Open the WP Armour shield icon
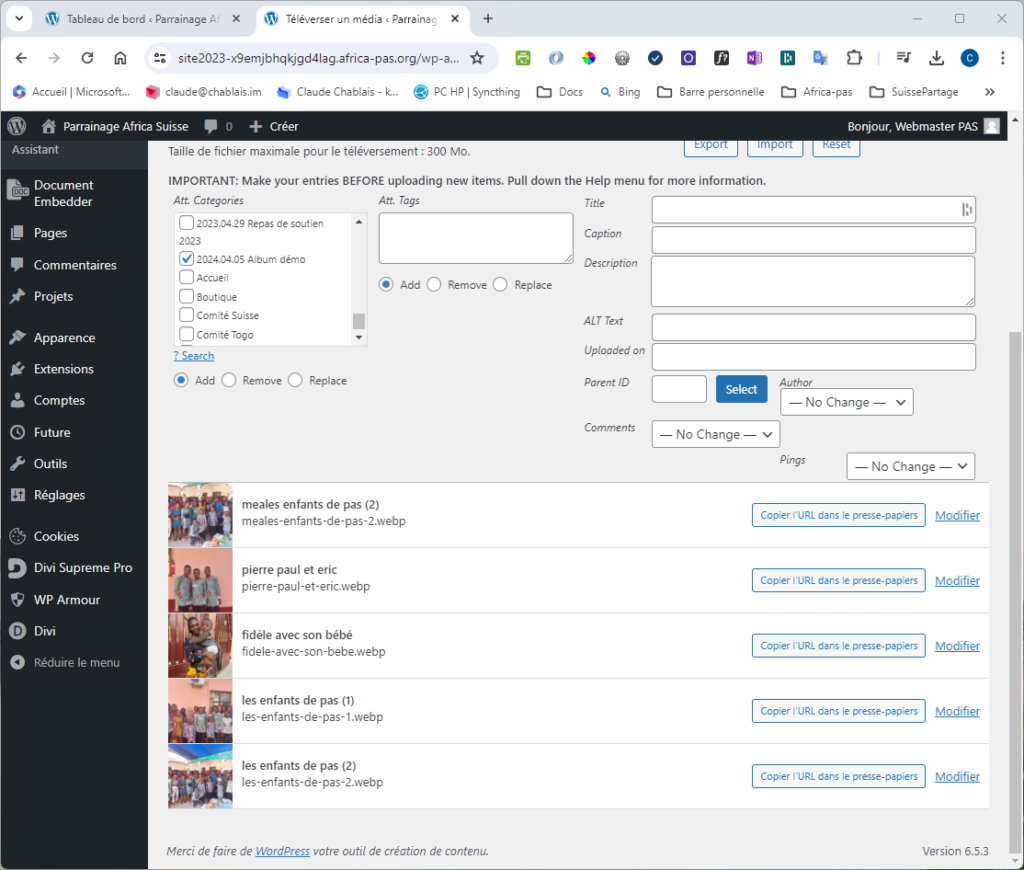The image size is (1024, 870). (x=17, y=600)
